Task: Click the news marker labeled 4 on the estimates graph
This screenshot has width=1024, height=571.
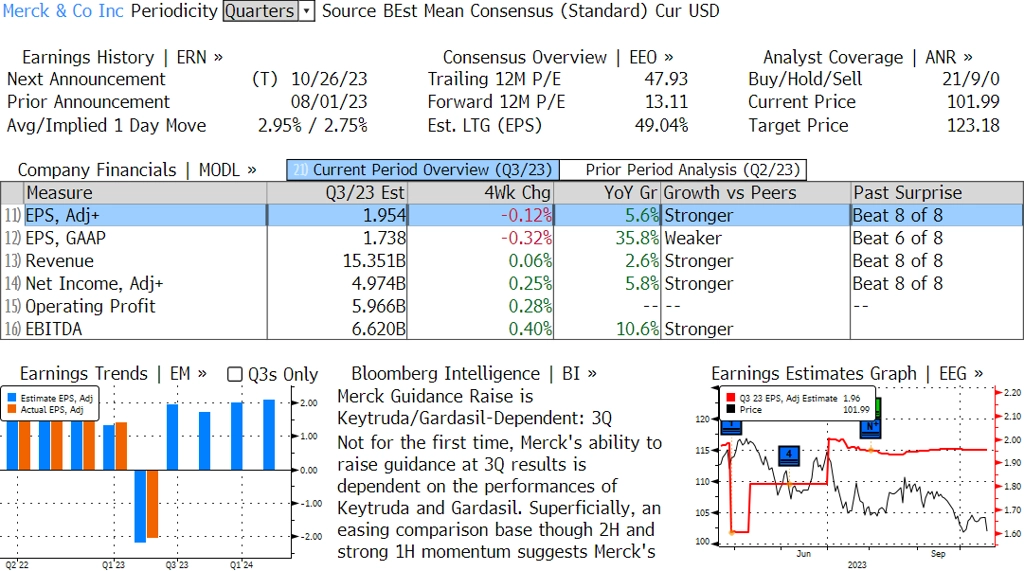Action: 788,454
